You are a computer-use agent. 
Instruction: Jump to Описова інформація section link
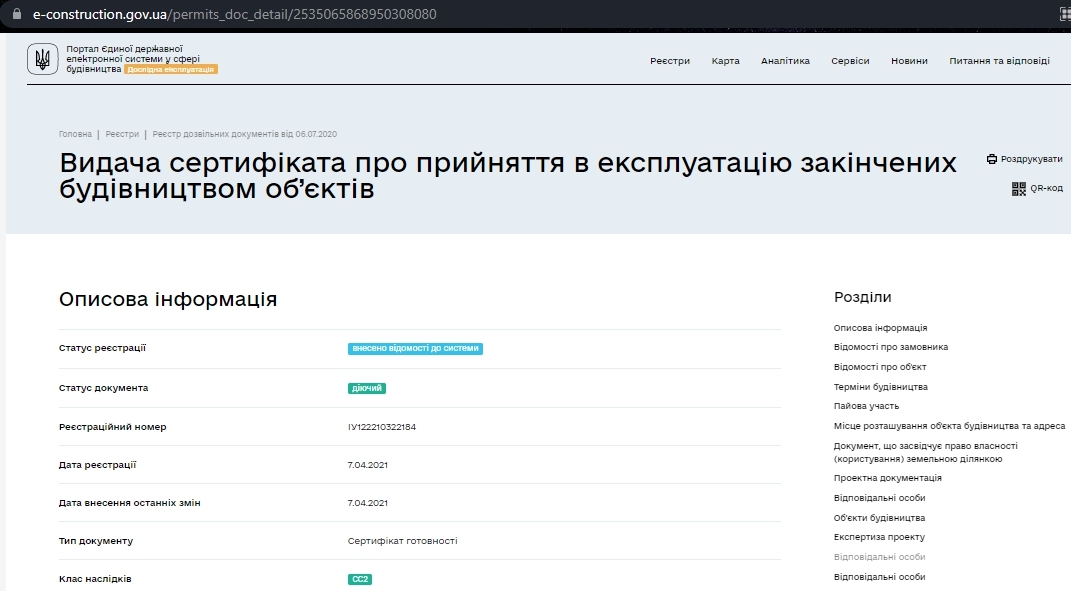point(880,328)
